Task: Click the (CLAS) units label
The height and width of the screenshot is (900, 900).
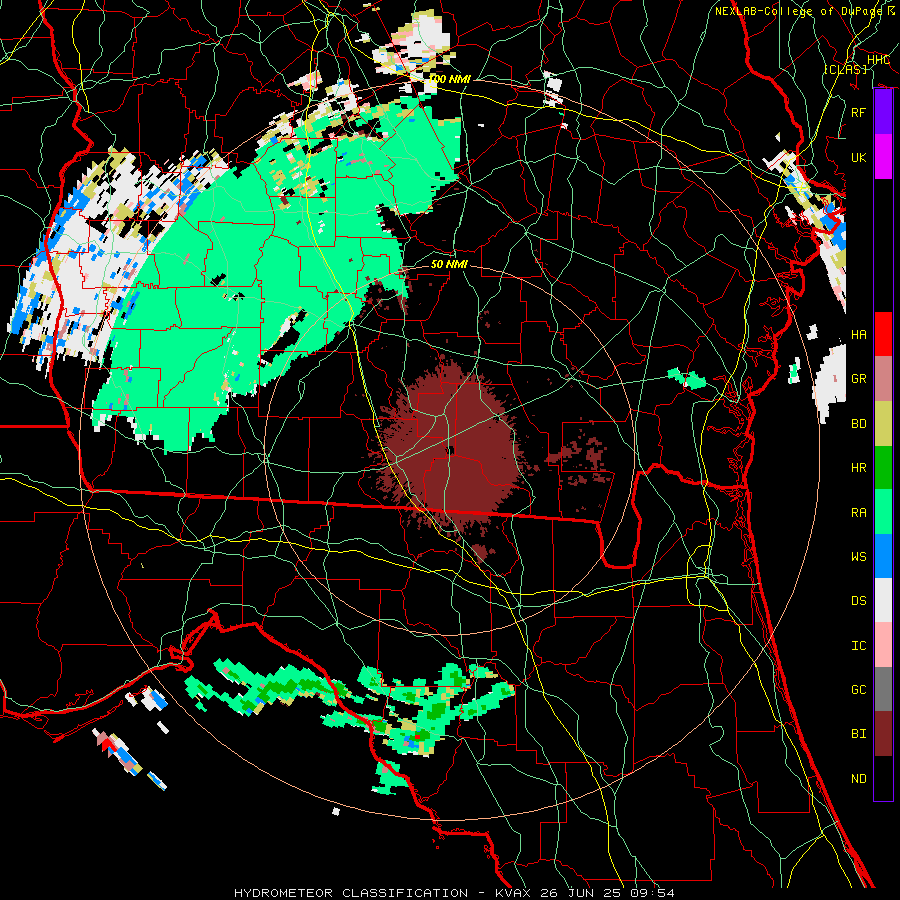Action: coord(845,69)
